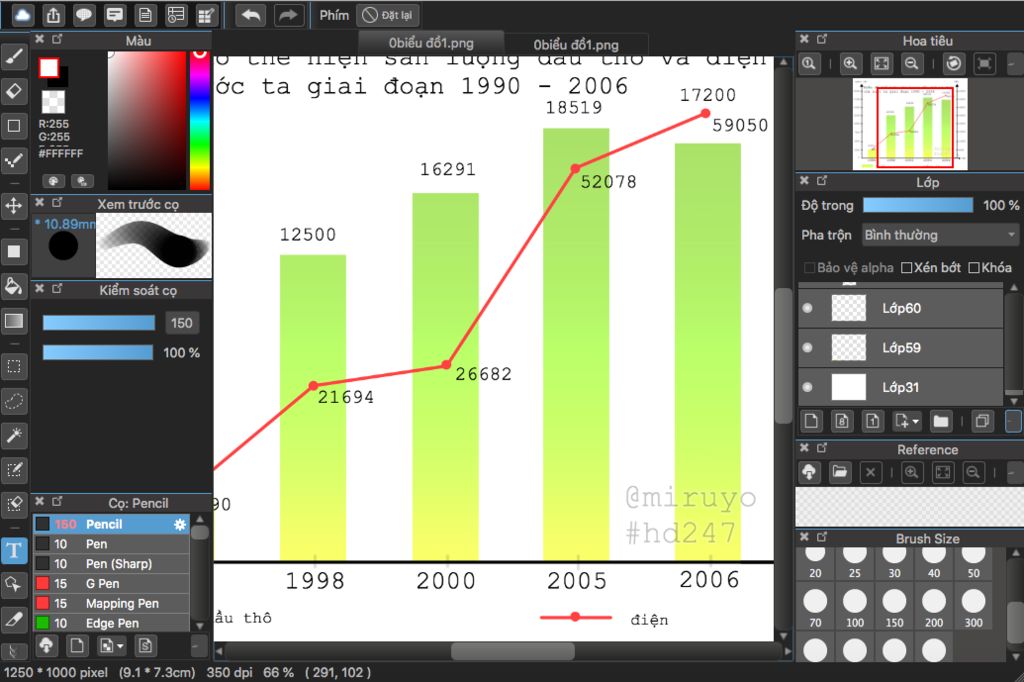Select the G Pen brush

(x=111, y=583)
